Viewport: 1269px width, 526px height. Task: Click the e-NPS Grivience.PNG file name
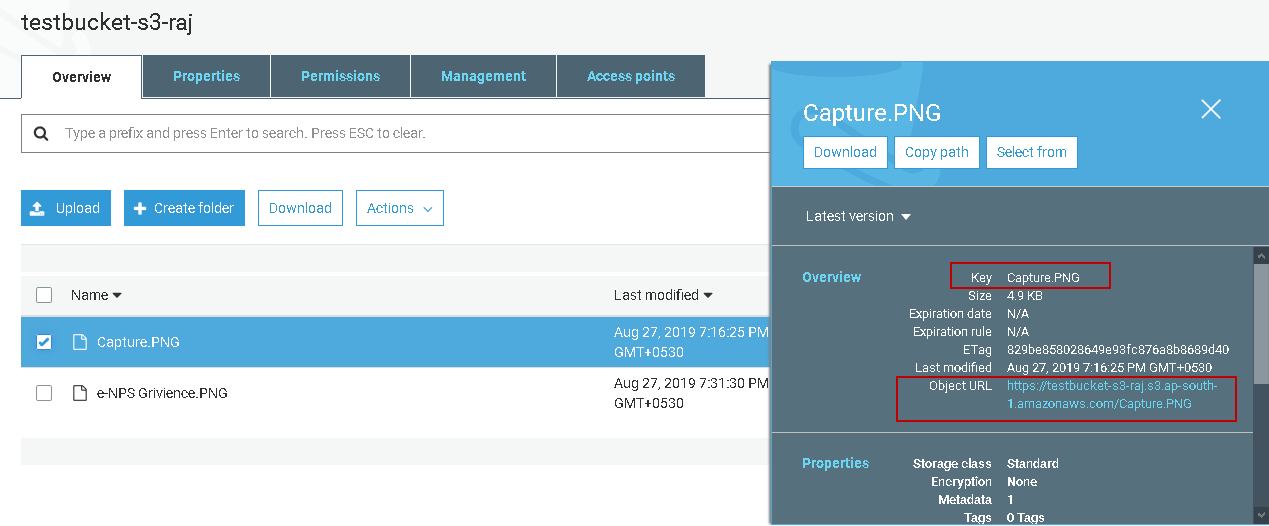pyautogui.click(x=162, y=393)
